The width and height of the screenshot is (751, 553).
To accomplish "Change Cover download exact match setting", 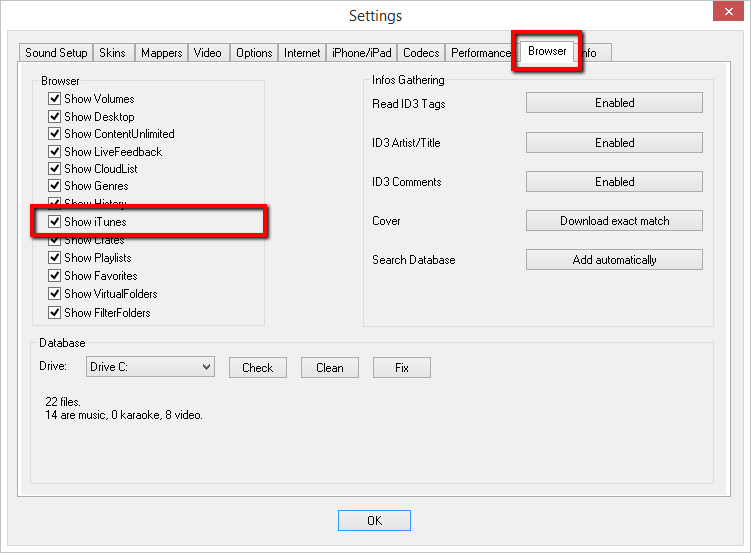I will 614,221.
